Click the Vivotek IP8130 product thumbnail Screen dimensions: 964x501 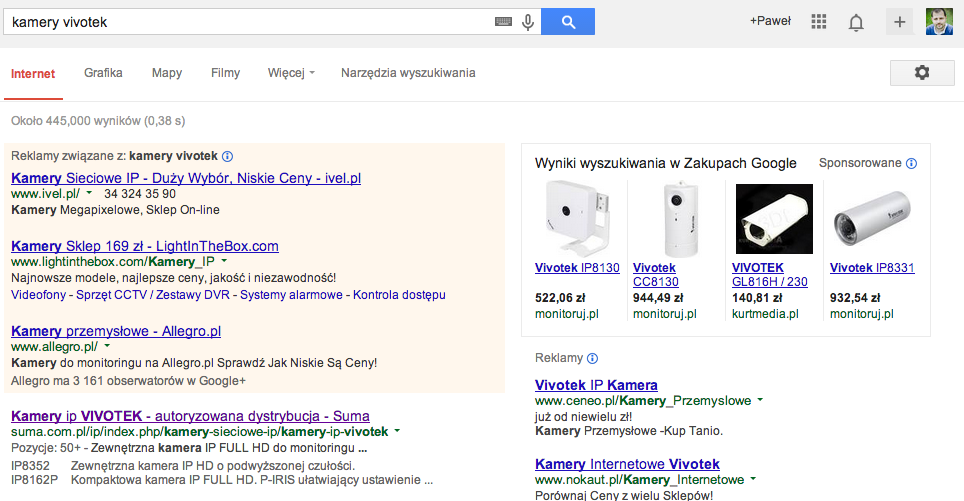[x=576, y=218]
